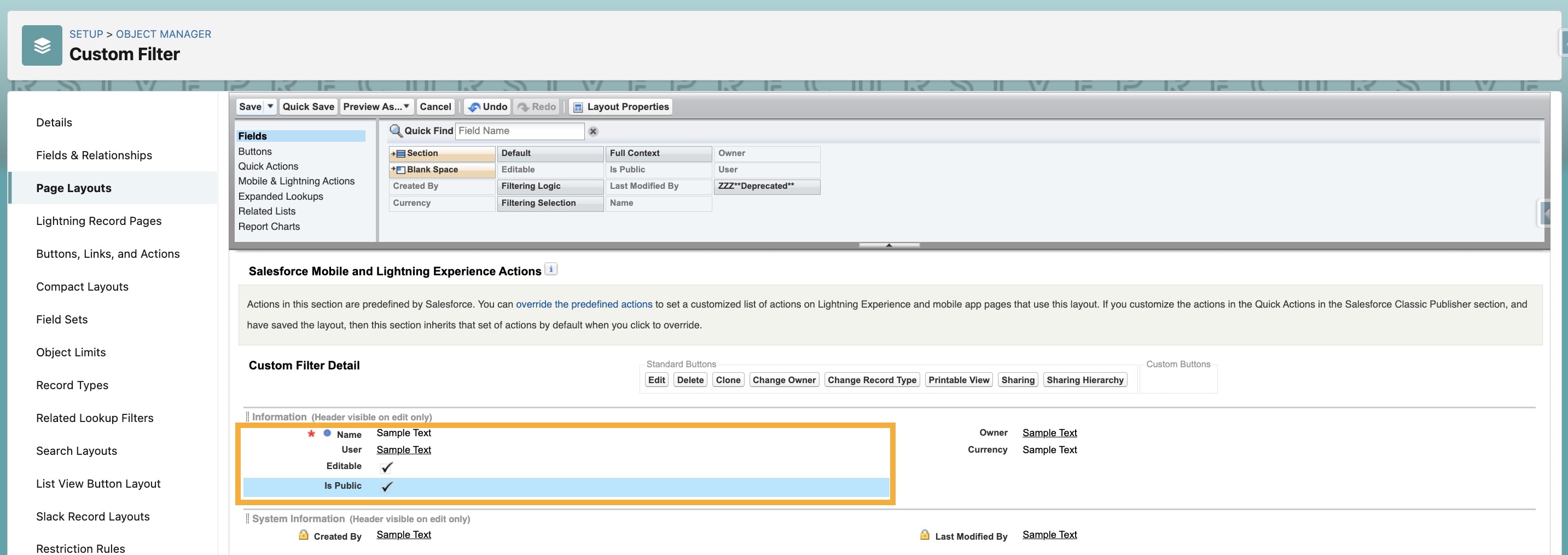Open the Save dropdown arrow
The image size is (1568, 555).
coord(270,107)
